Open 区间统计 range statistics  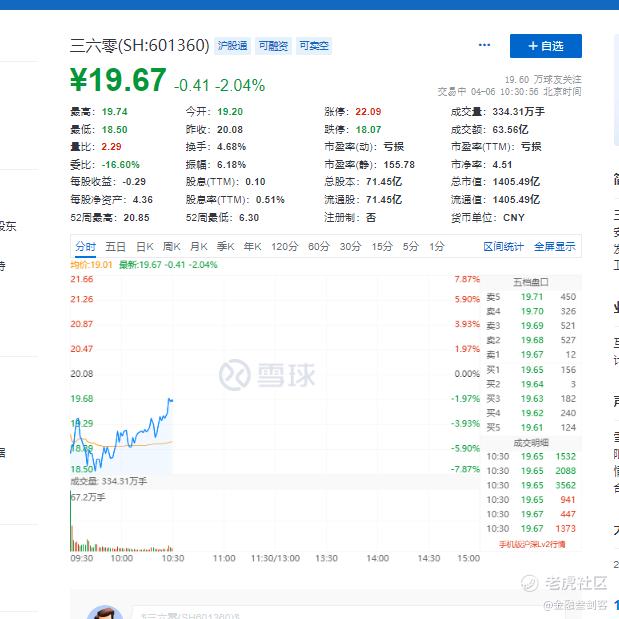503,247
